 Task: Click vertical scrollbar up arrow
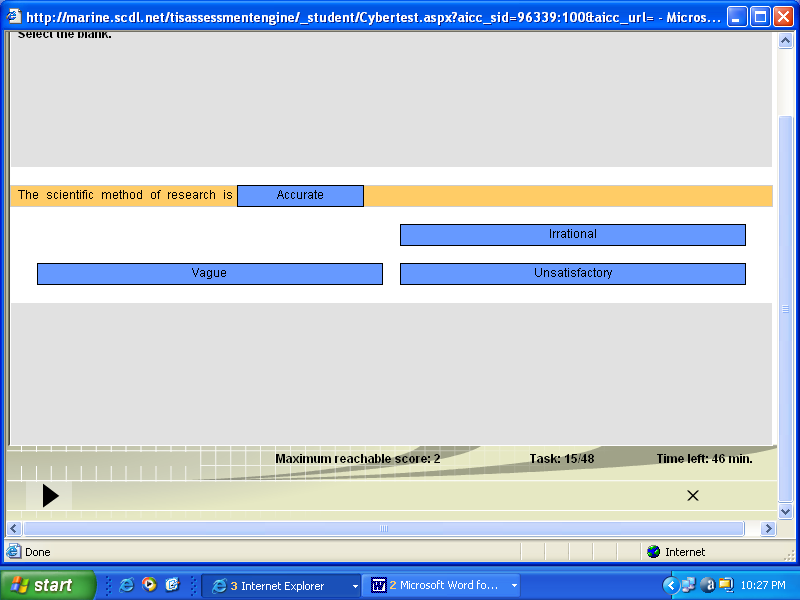pyautogui.click(x=785, y=40)
